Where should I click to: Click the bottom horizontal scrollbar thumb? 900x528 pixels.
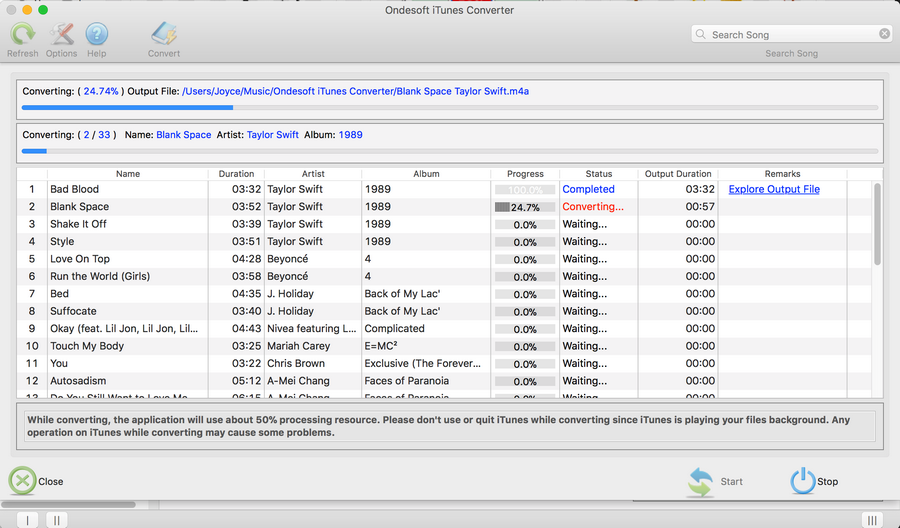pos(68,504)
